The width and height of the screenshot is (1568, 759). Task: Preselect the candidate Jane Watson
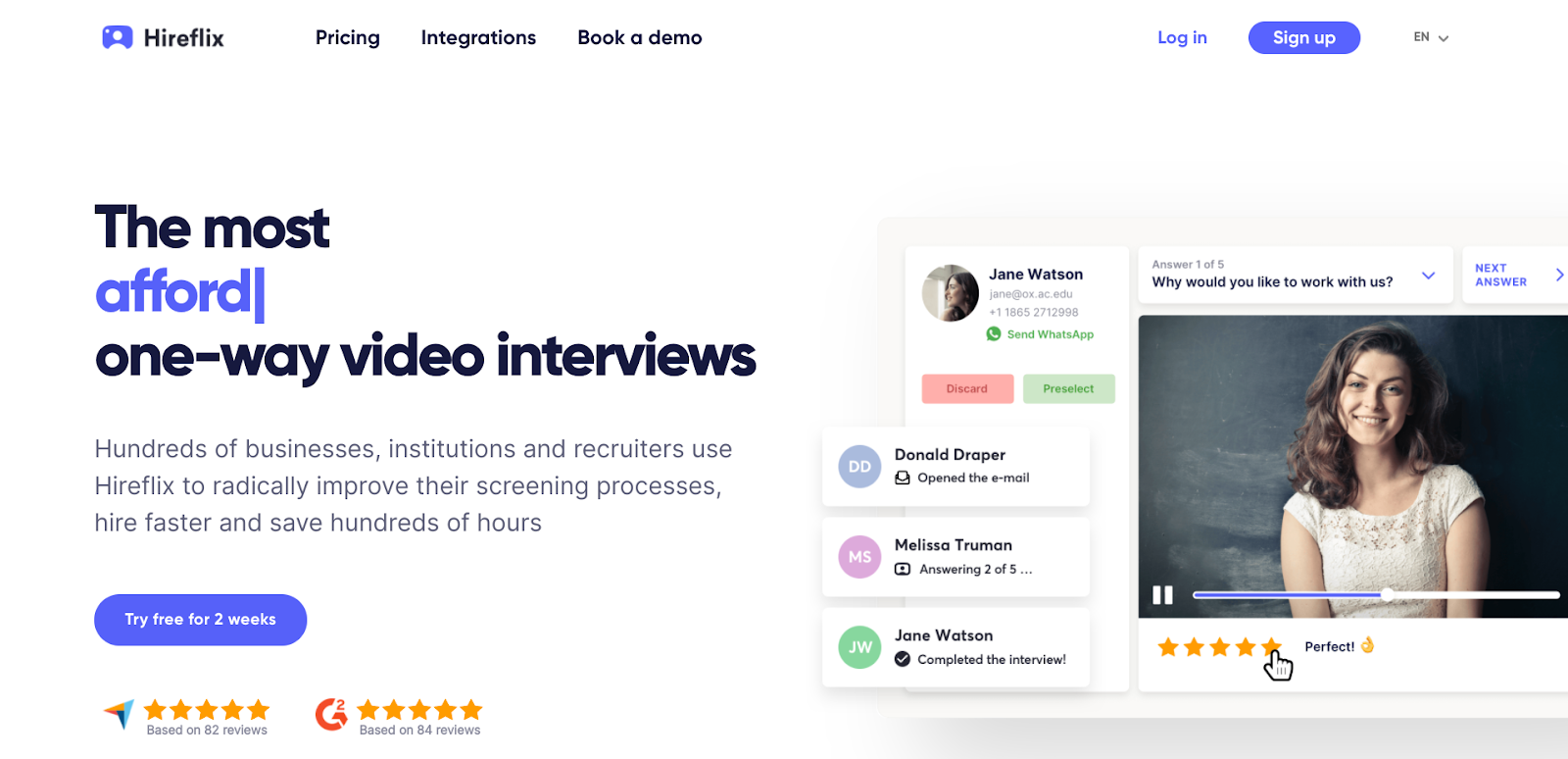point(1069,389)
